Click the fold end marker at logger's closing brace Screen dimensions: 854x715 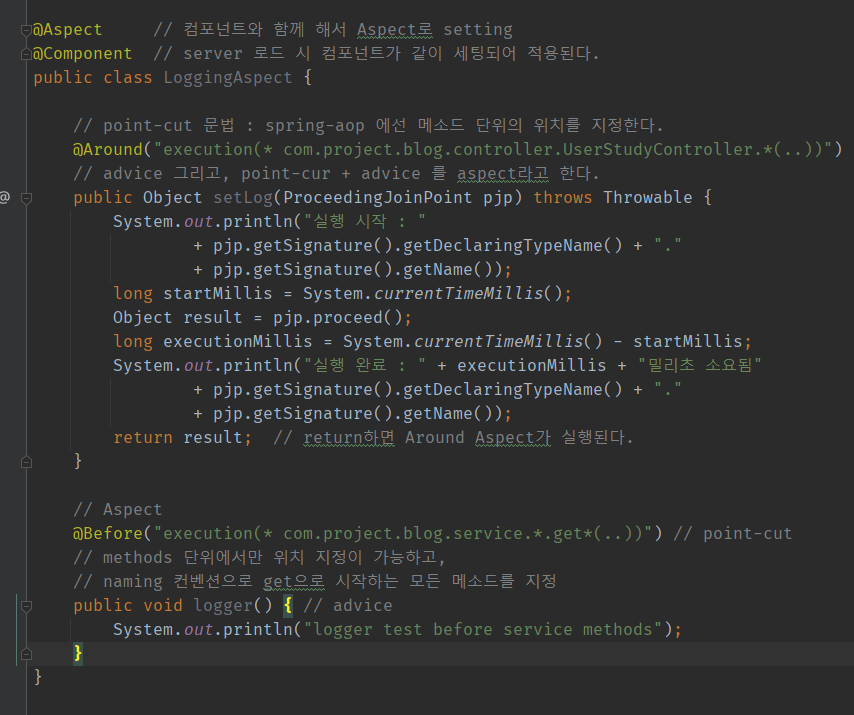[26, 654]
